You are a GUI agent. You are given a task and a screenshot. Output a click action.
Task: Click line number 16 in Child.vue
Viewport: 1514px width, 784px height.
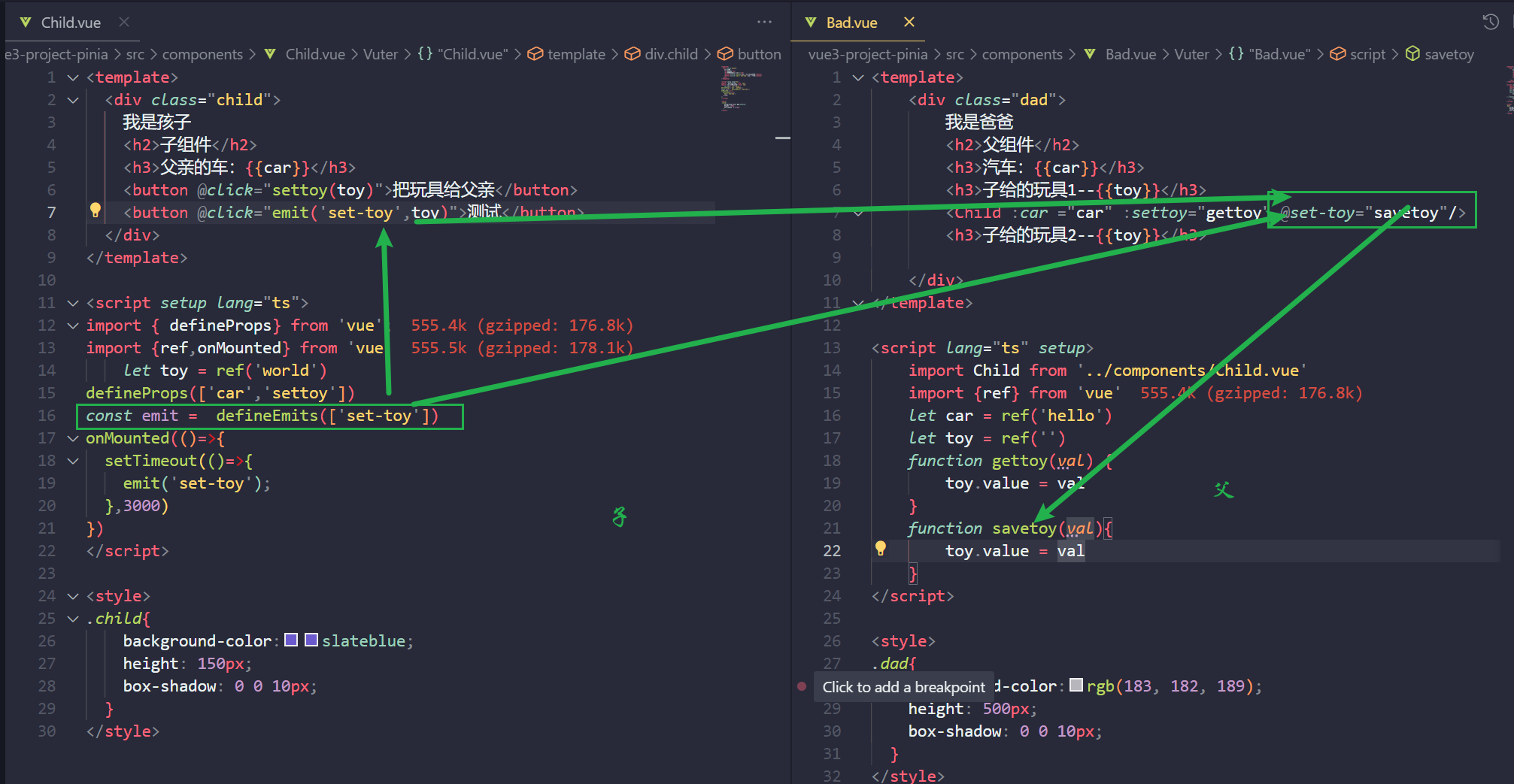[x=47, y=416]
